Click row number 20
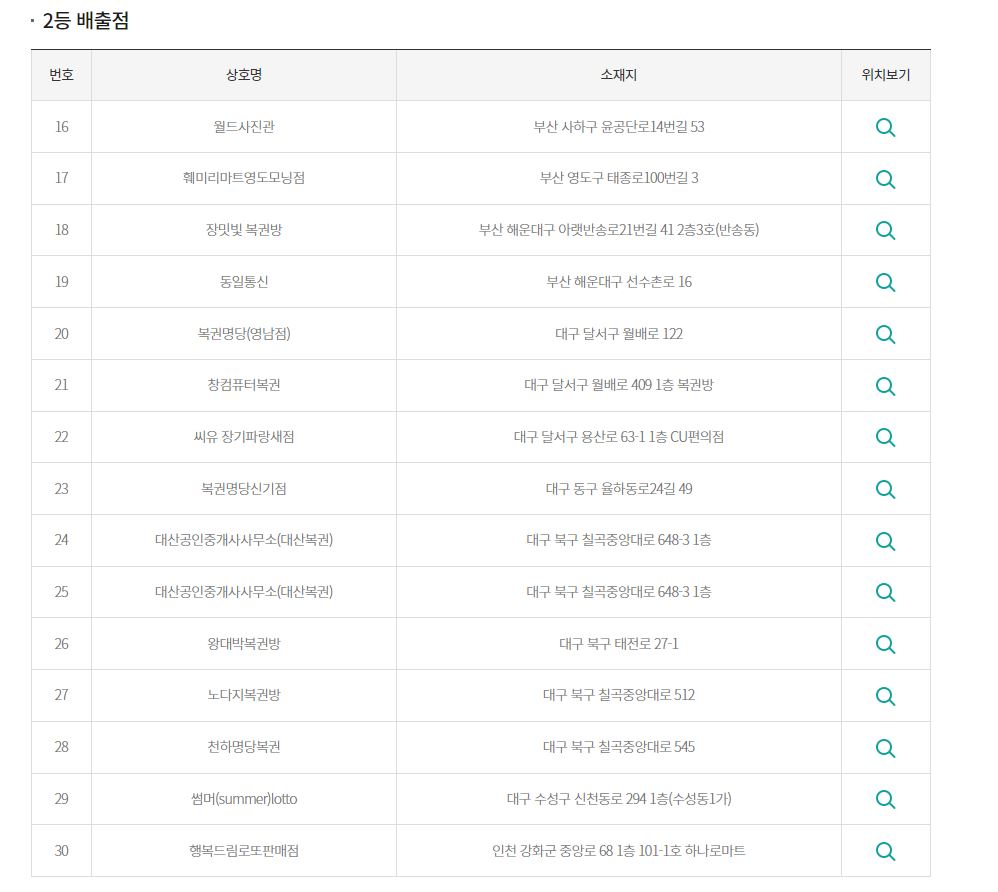This screenshot has width=998, height=892. 61,334
